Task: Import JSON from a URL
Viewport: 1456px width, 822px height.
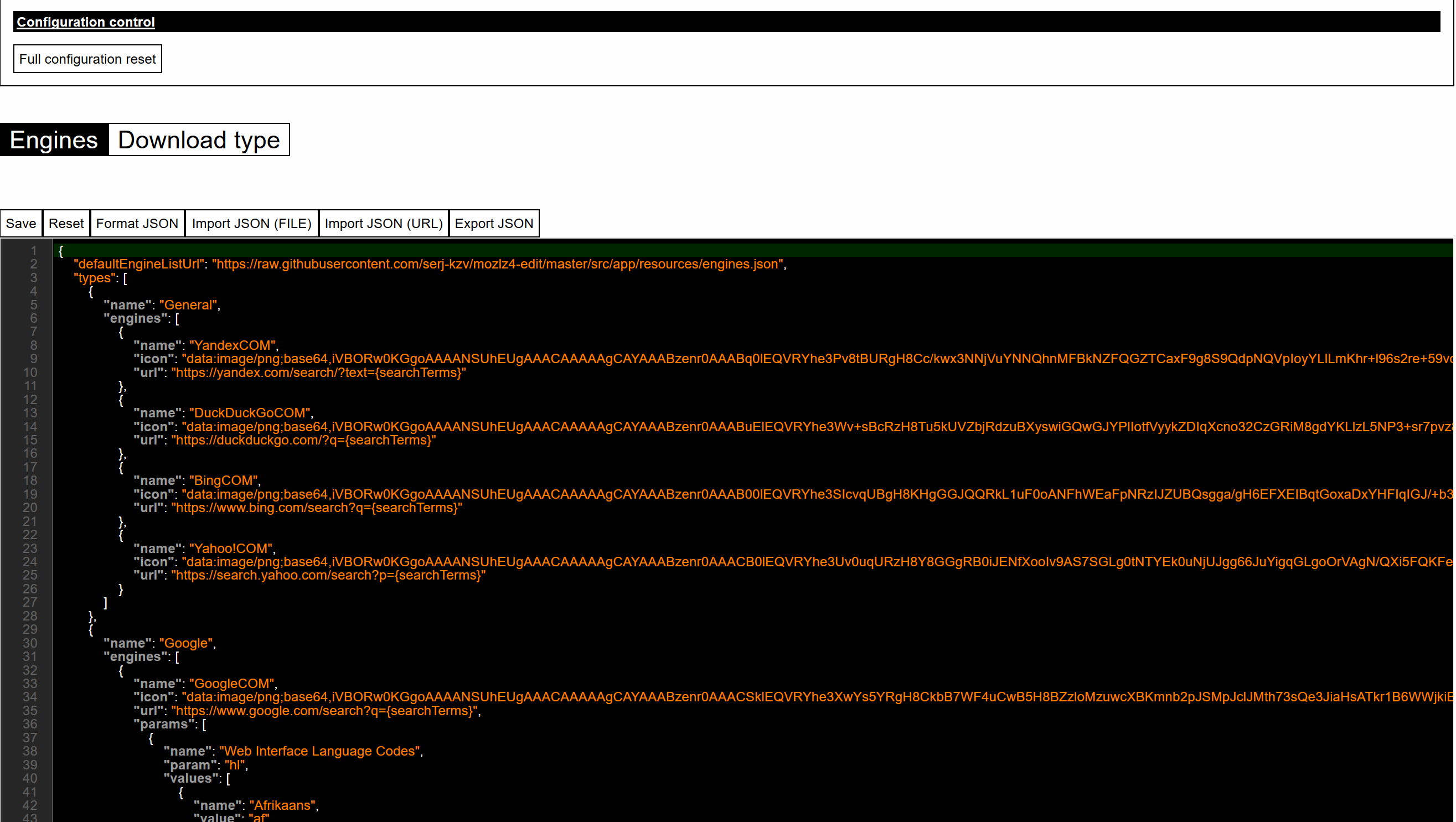Action: pos(384,223)
